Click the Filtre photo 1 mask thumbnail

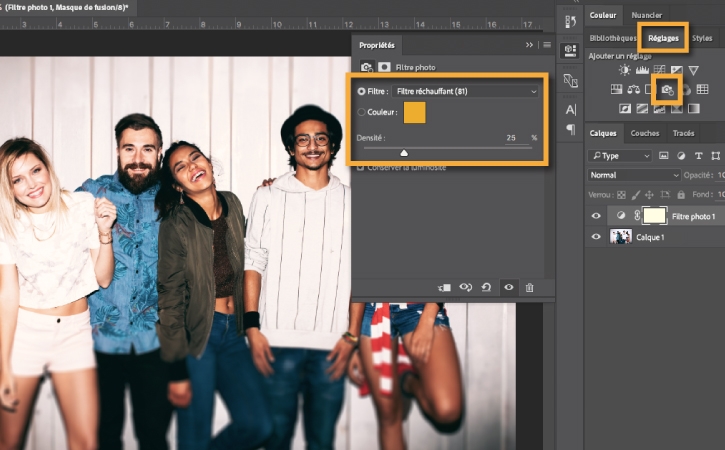click(x=654, y=216)
